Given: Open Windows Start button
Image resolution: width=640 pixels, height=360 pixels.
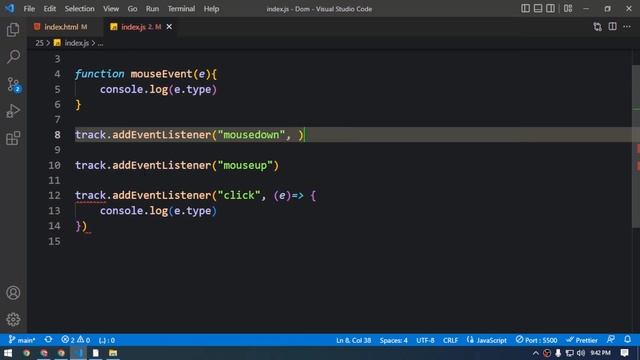Looking at the screenshot, I should tap(8, 353).
